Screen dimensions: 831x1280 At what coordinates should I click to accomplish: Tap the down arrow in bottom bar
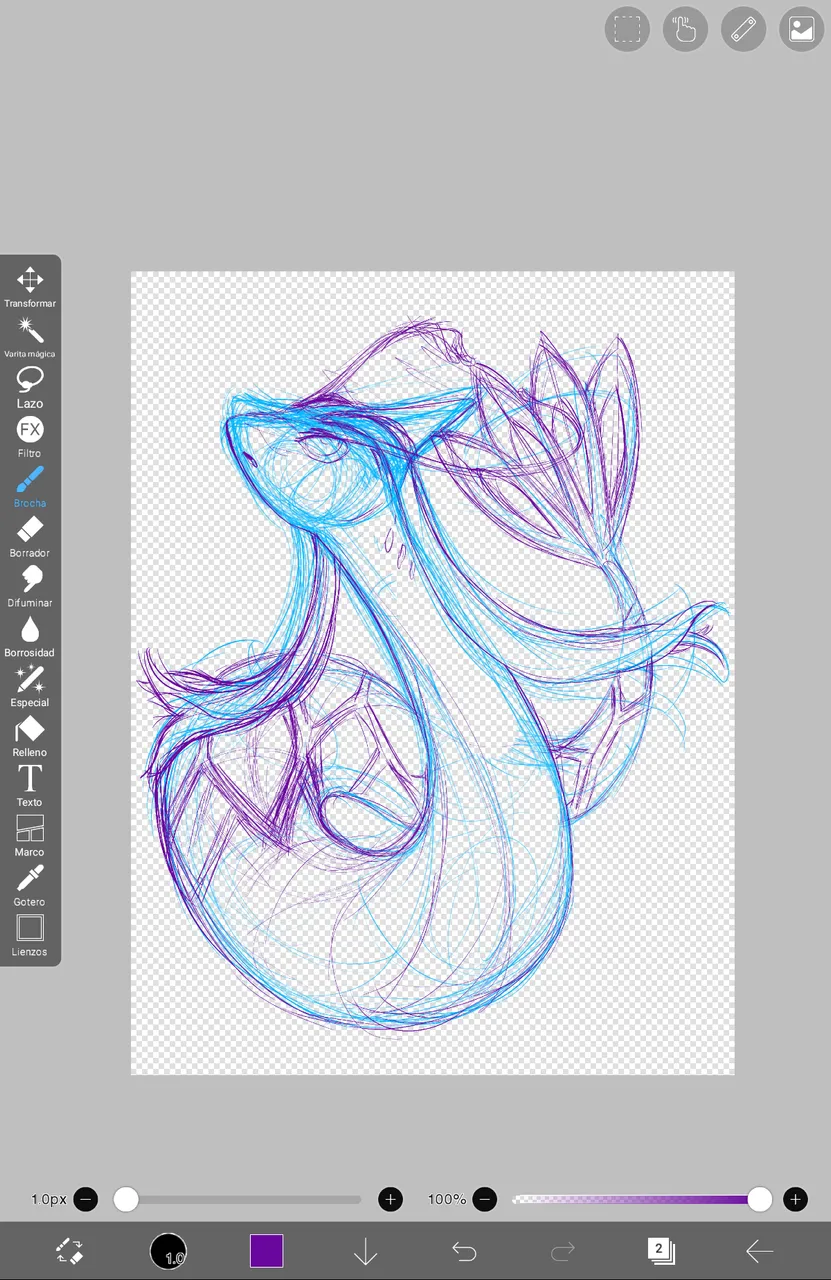click(x=365, y=1251)
